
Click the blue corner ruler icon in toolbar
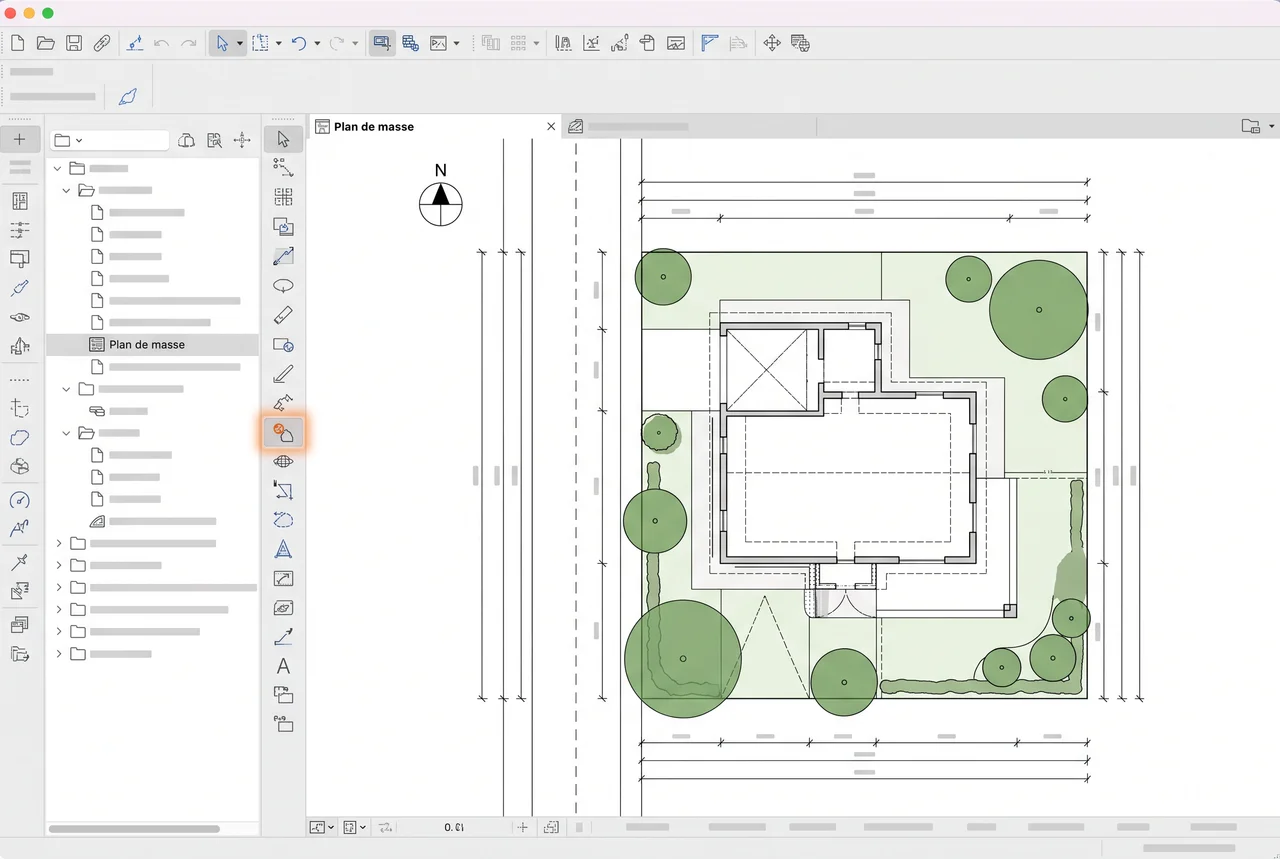tap(710, 43)
